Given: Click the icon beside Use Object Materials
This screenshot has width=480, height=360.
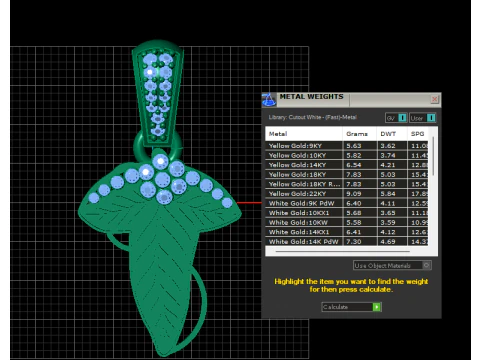Looking at the screenshot, I should coord(426,265).
